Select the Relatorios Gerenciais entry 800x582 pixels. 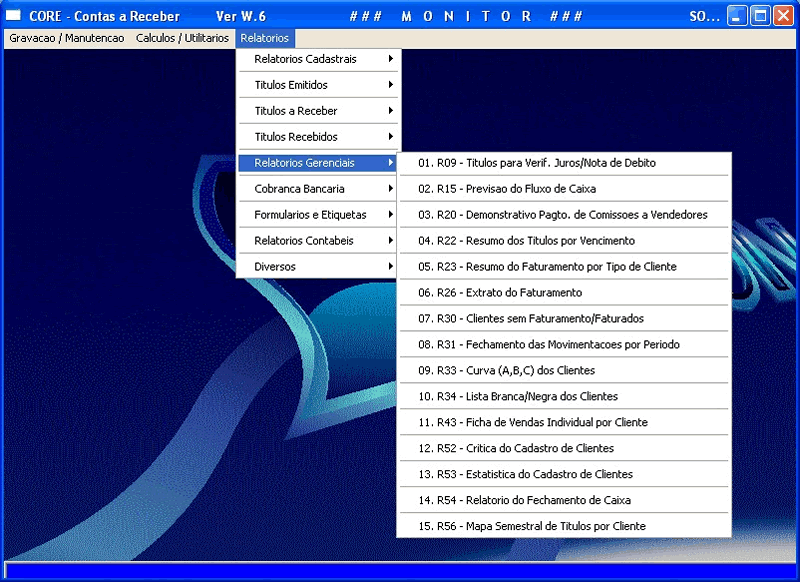point(318,163)
